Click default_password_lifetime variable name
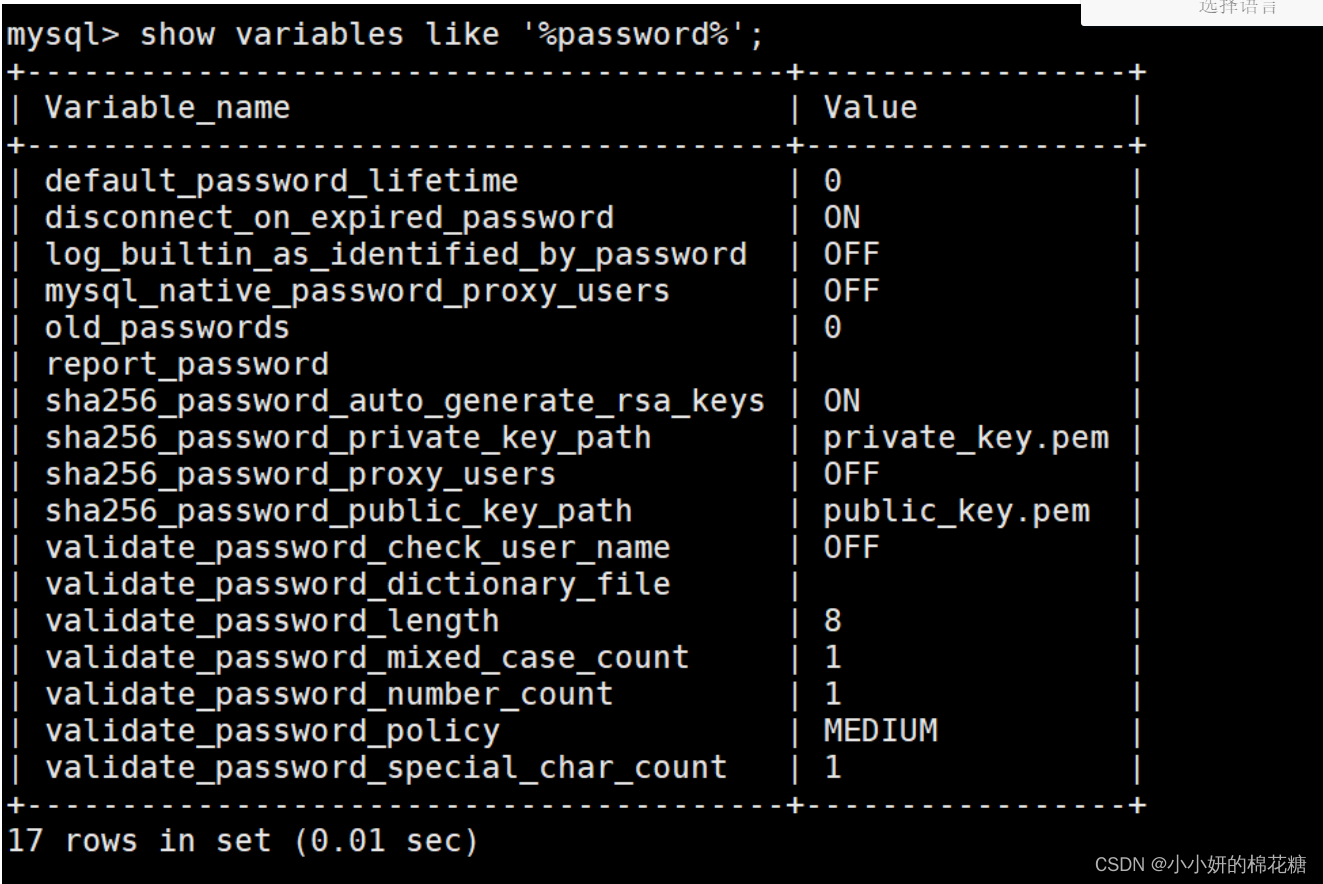The width and height of the screenshot is (1323, 884). click(281, 182)
